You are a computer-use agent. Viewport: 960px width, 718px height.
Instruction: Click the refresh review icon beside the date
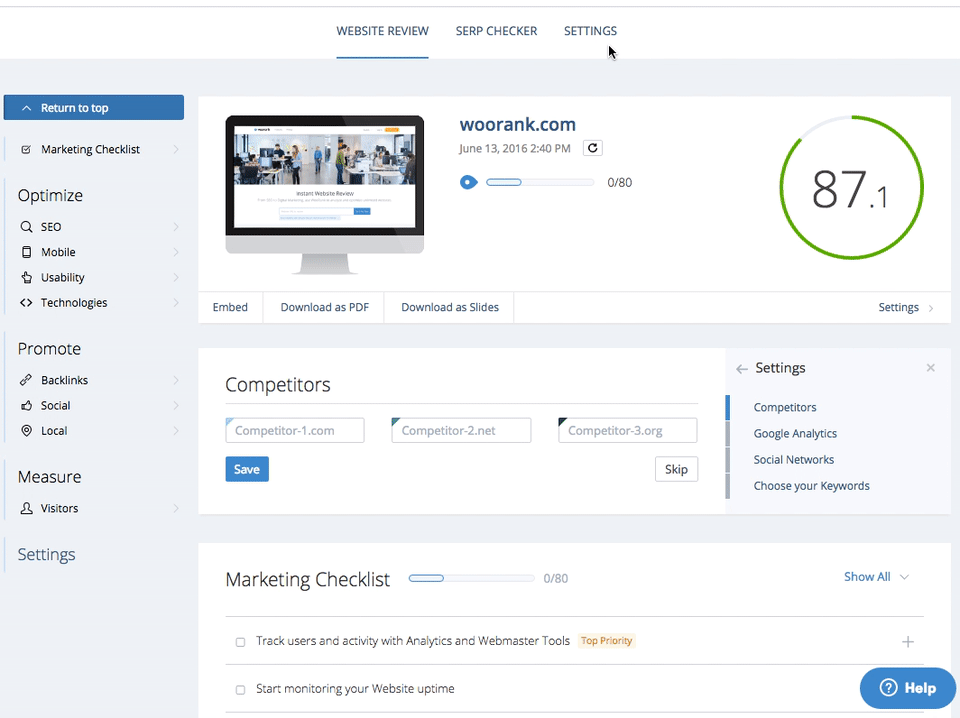coord(593,148)
